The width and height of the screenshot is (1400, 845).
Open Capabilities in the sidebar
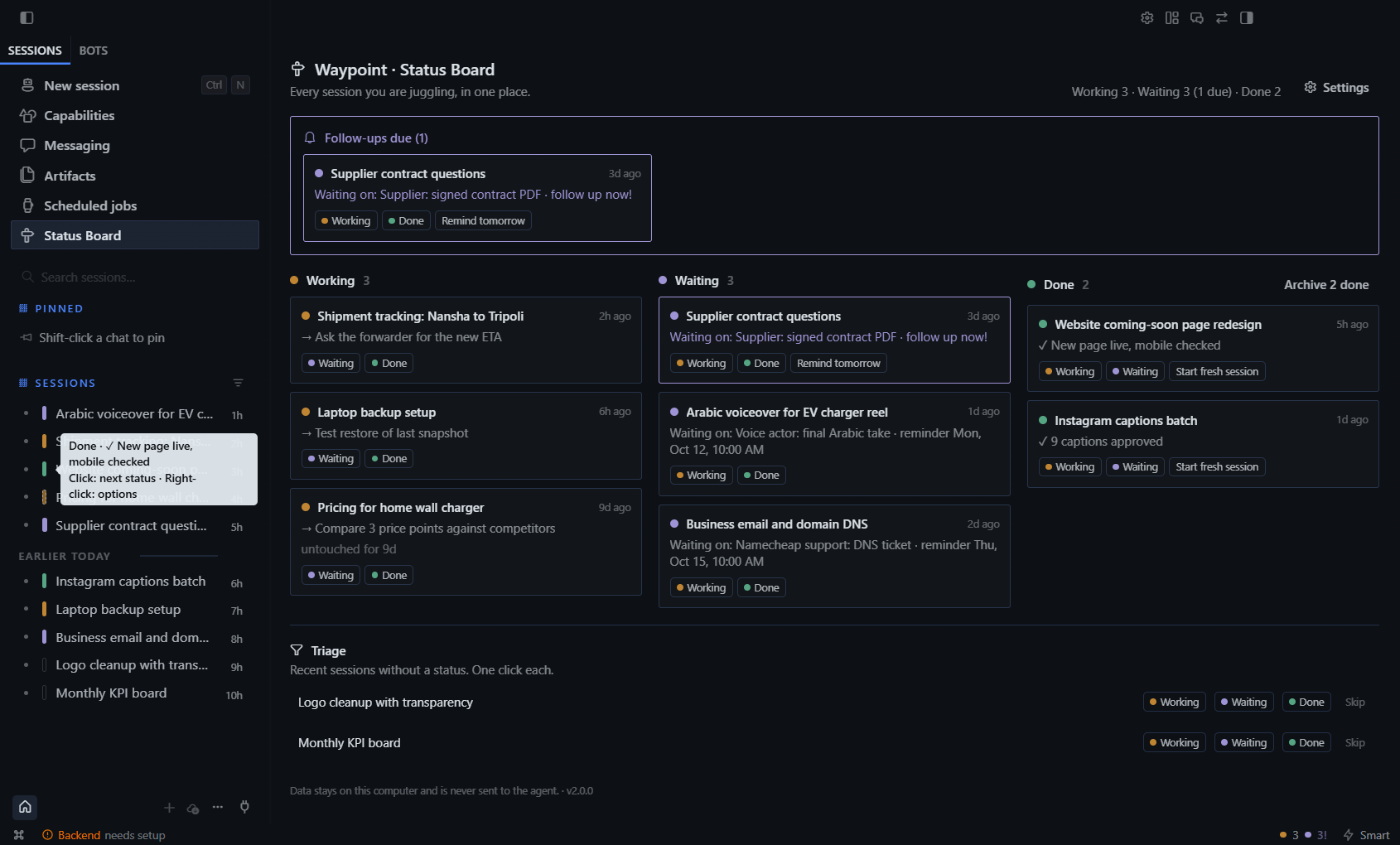[135, 115]
